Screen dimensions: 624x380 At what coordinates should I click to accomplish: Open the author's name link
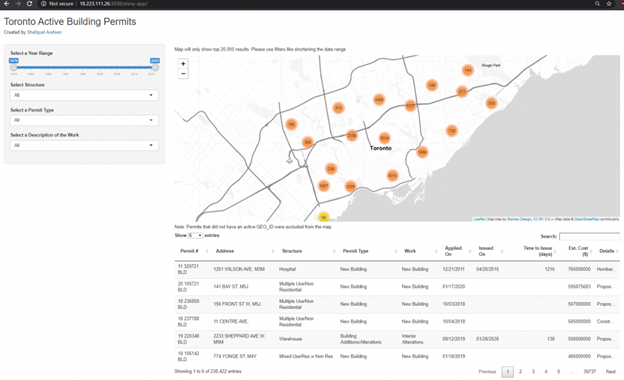click(x=44, y=32)
